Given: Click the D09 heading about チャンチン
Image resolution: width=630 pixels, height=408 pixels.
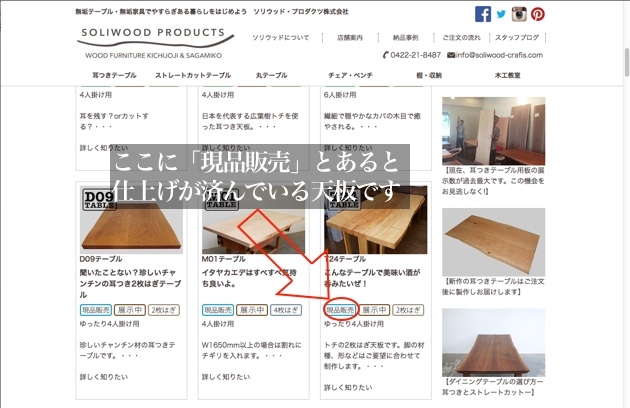Looking at the screenshot, I should pos(131,283).
